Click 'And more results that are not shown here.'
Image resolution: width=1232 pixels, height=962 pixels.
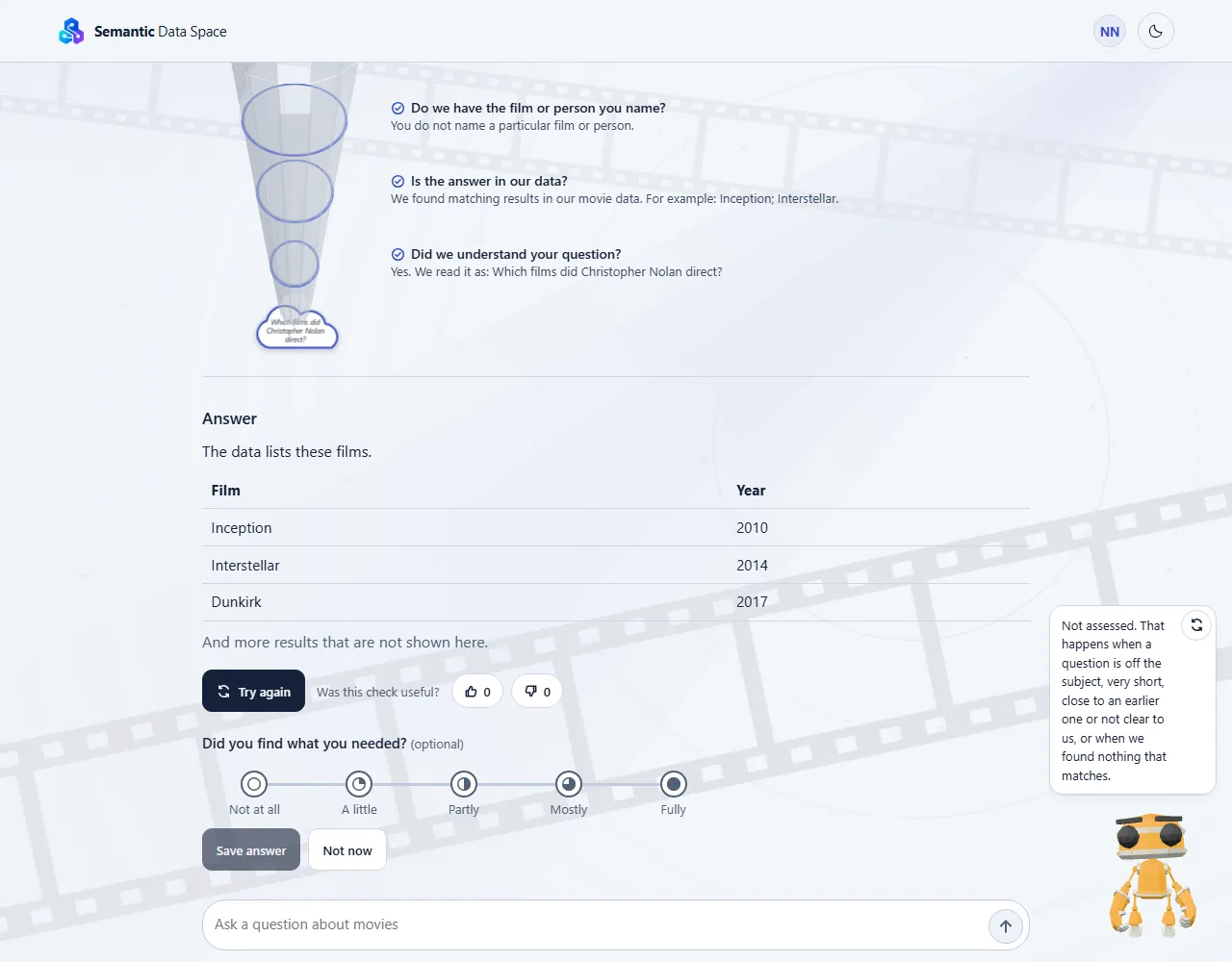point(346,643)
